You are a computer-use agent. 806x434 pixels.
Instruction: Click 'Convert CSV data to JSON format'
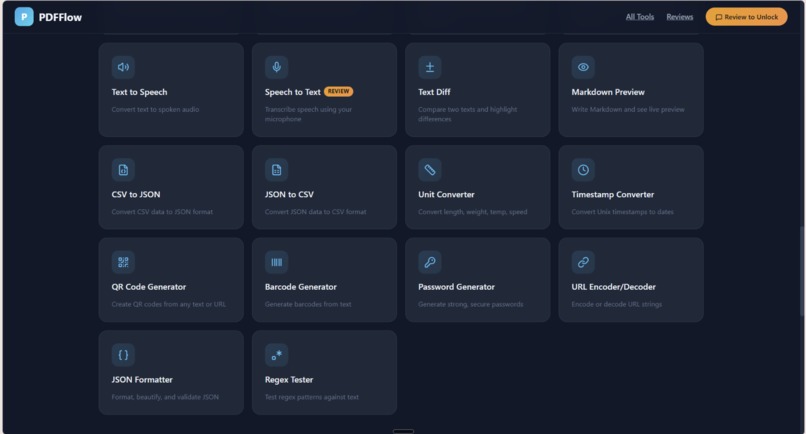click(162, 212)
